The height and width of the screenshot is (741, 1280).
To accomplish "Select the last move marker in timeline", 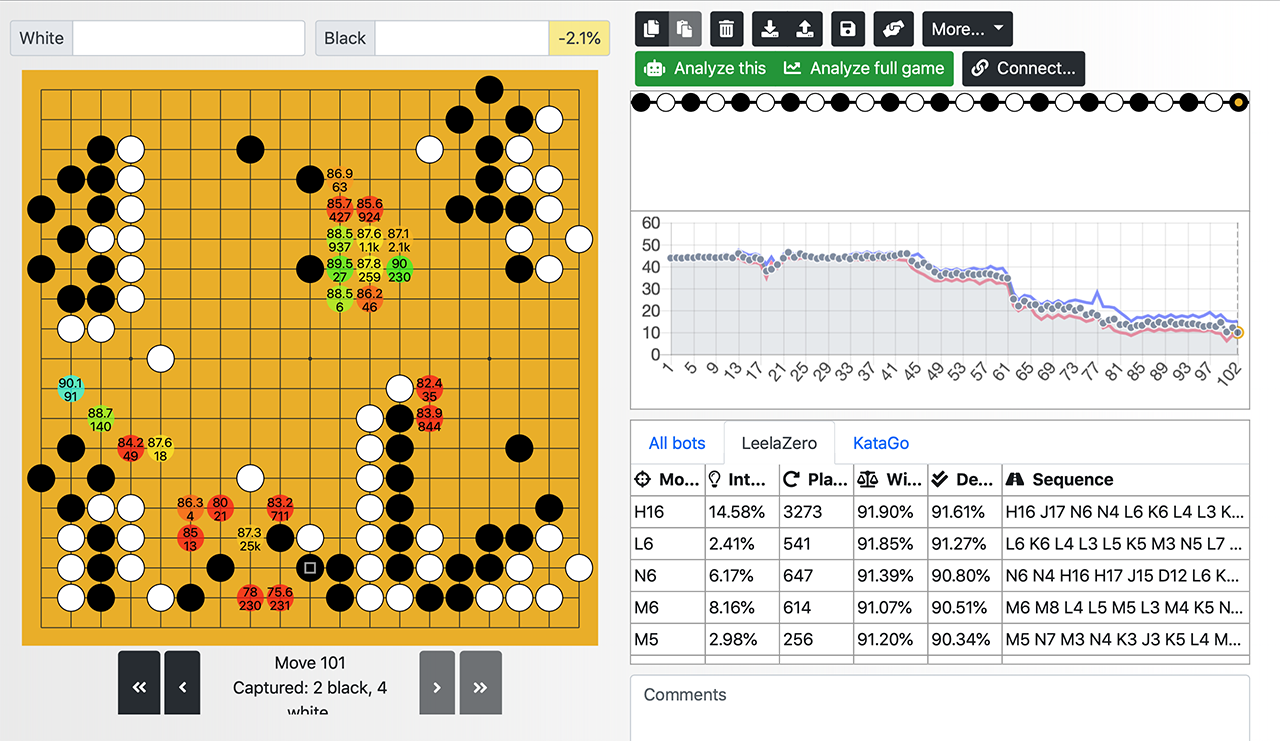I will point(1238,102).
